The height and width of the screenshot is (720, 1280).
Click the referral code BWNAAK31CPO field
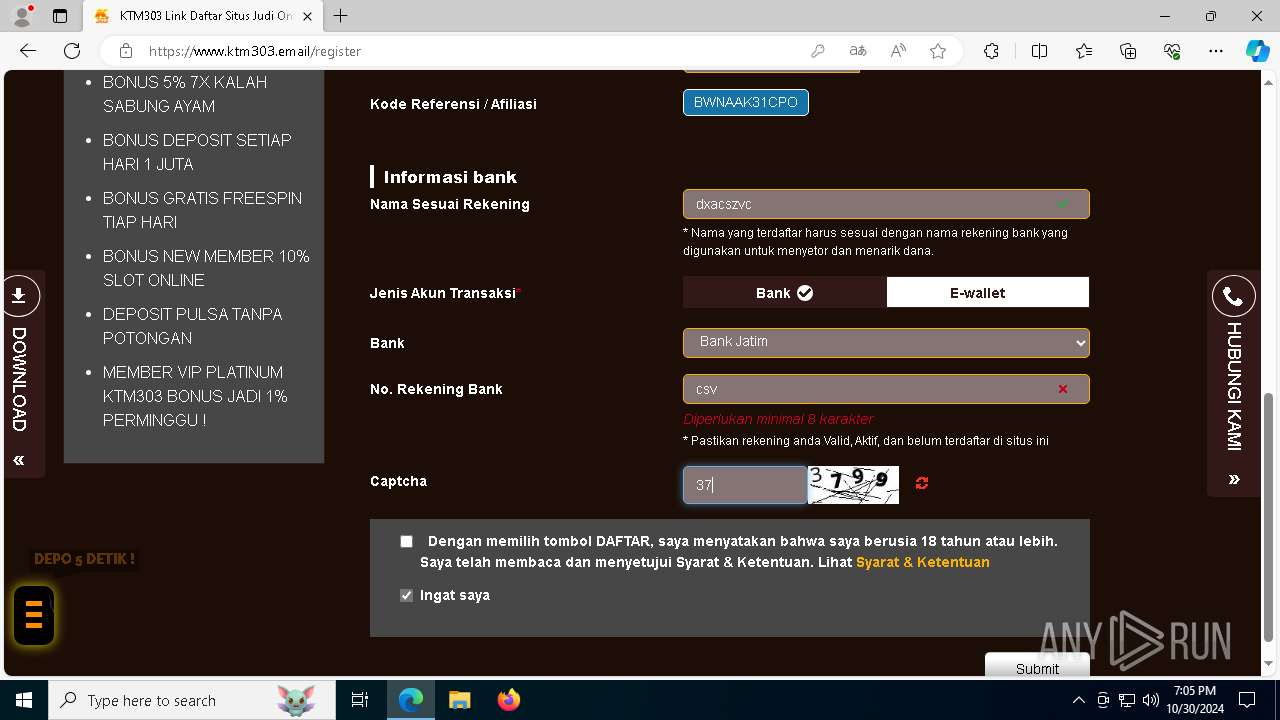coord(746,102)
